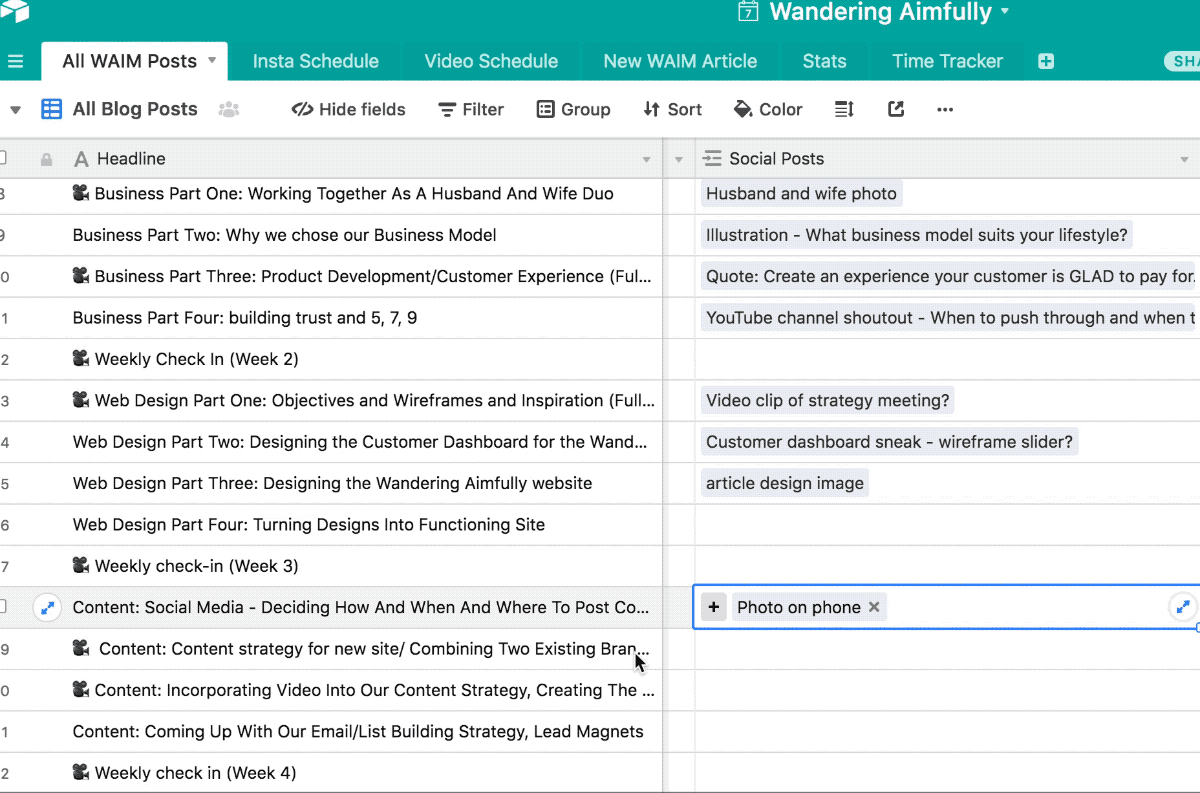Click the lock icon in the header row
Screen dimensions: 1200x793
[x=46, y=159]
